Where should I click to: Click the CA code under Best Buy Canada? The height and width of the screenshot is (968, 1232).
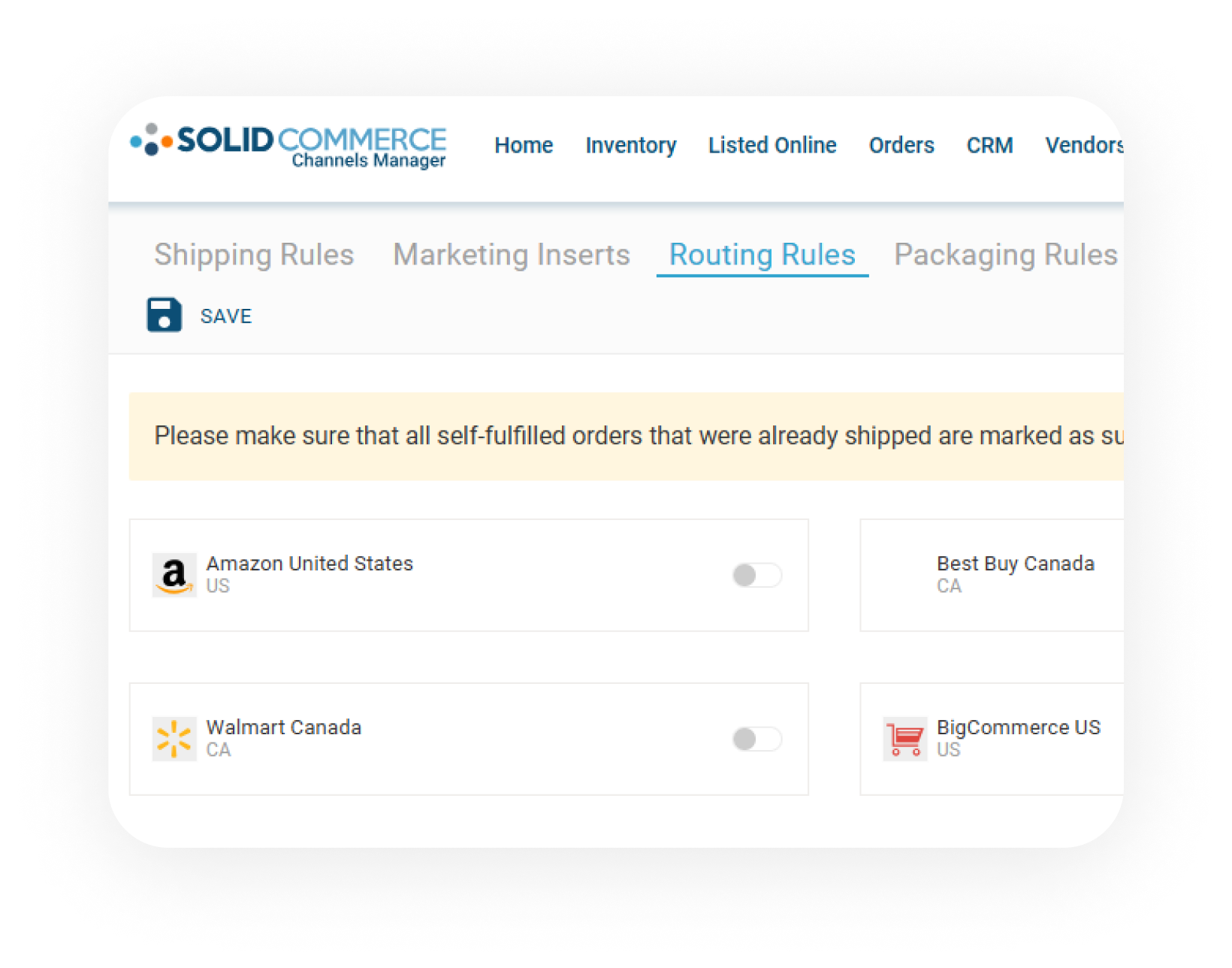click(x=949, y=586)
